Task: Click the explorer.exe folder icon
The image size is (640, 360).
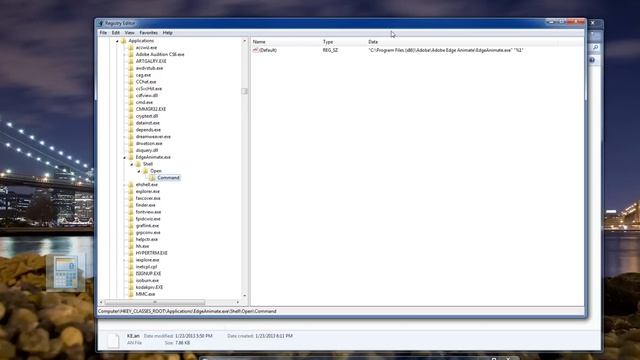Action: pos(131,191)
